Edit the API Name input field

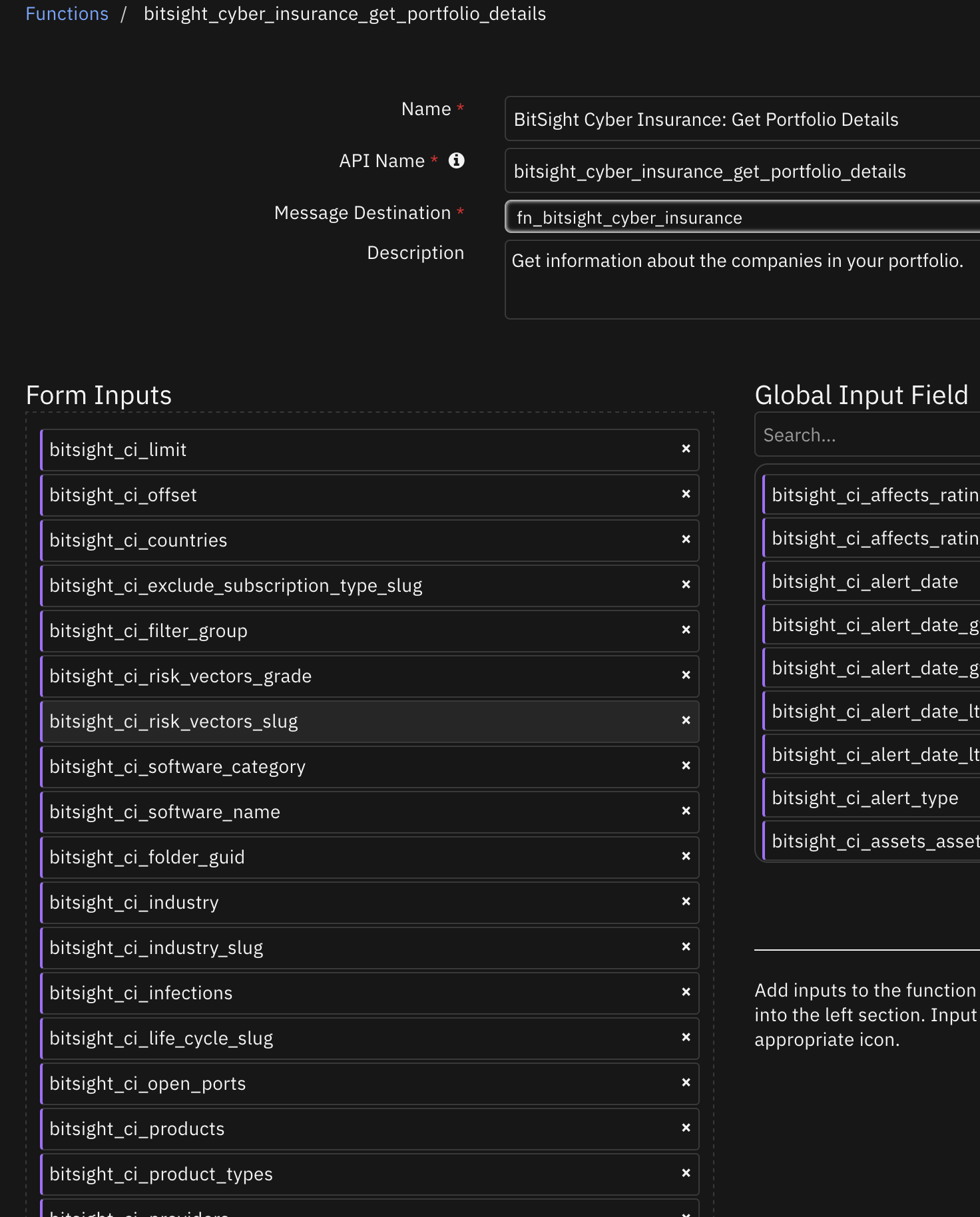(742, 171)
